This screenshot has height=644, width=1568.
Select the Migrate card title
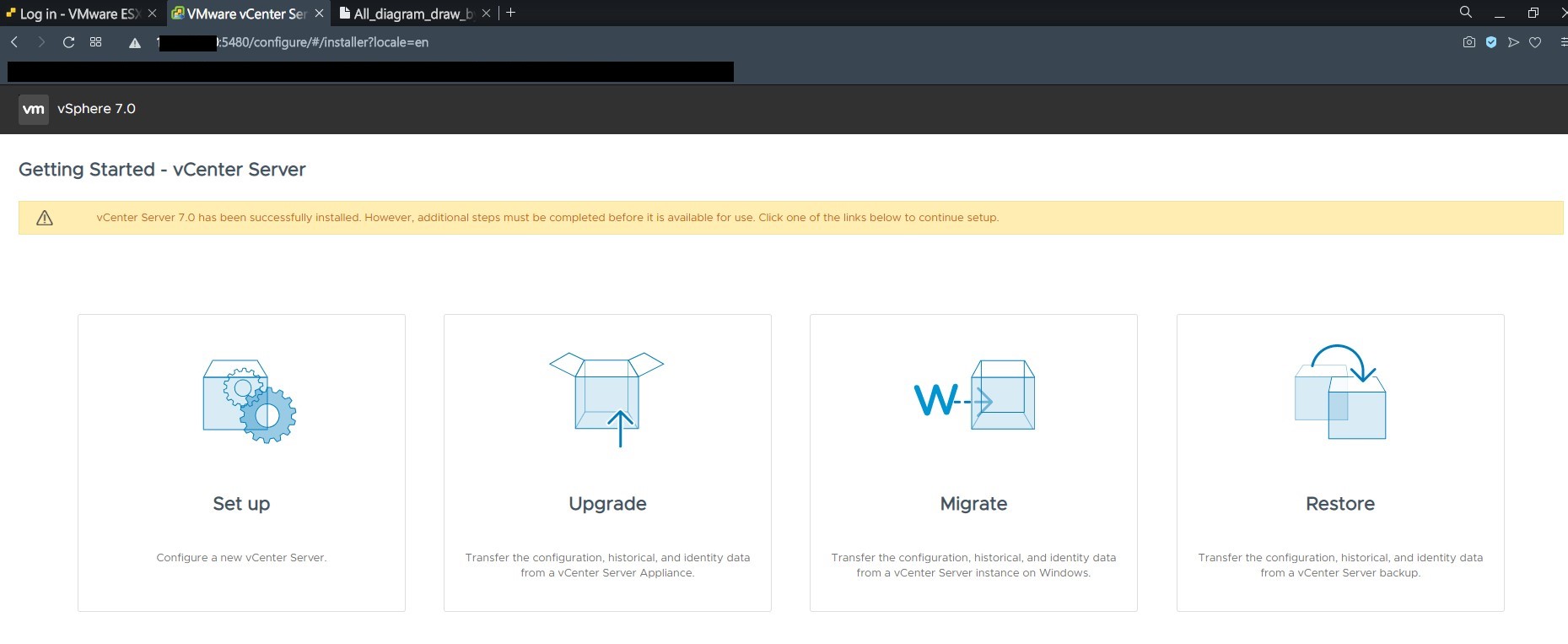tap(973, 504)
